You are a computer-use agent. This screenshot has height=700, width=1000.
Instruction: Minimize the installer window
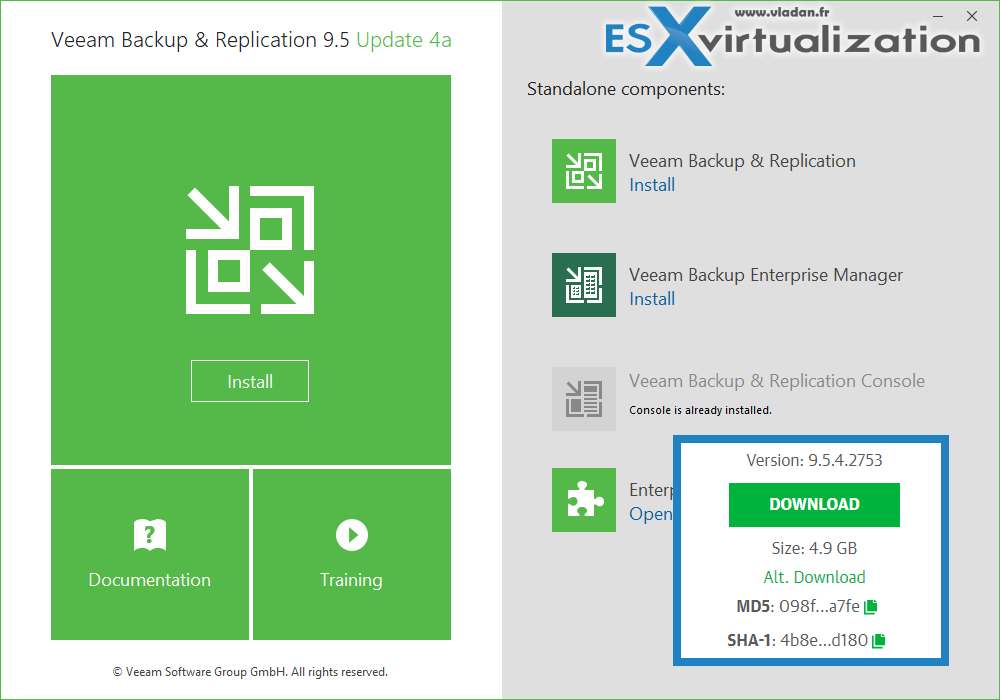[x=938, y=17]
